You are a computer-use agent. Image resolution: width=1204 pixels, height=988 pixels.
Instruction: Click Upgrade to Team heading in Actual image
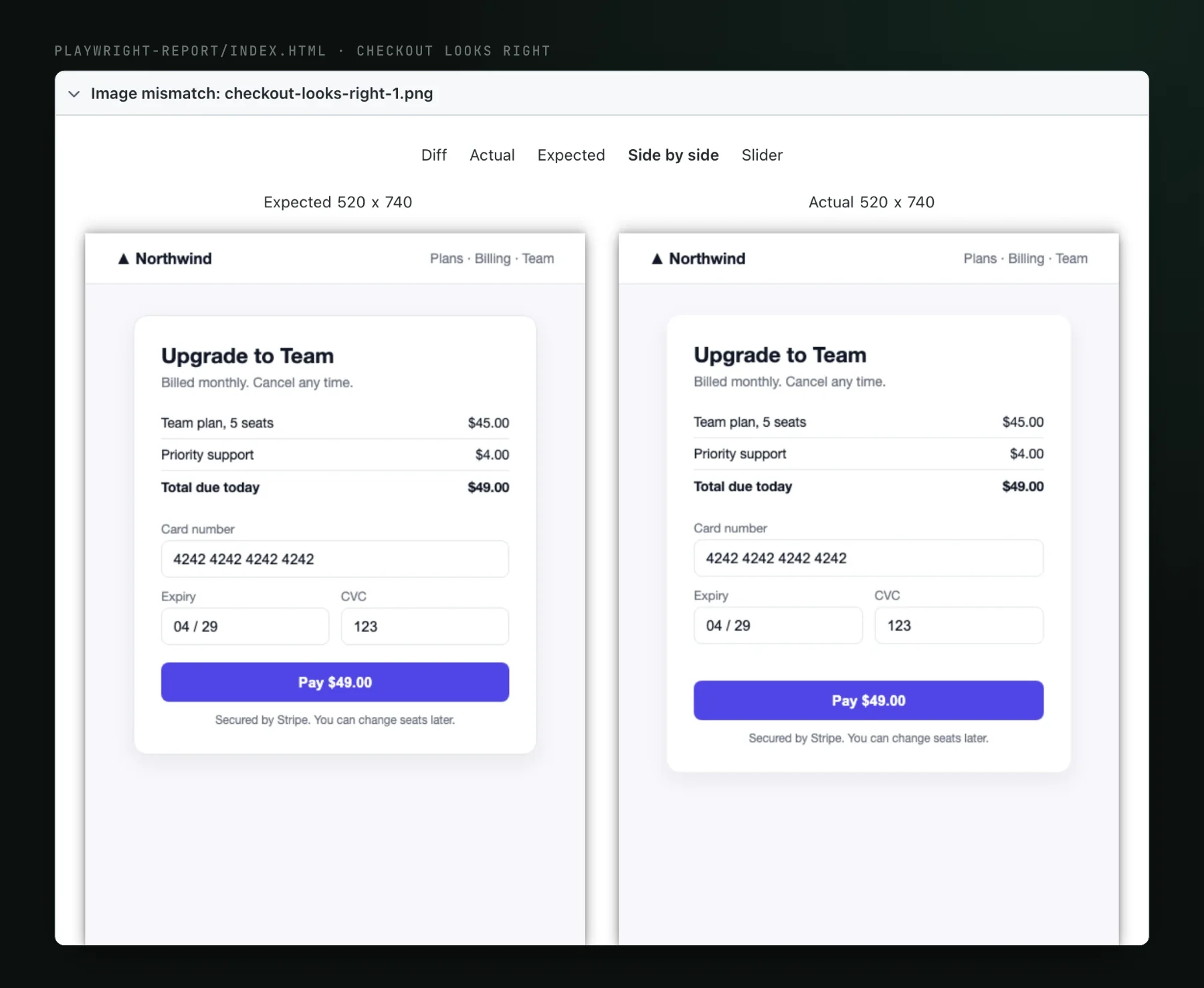[x=780, y=355]
